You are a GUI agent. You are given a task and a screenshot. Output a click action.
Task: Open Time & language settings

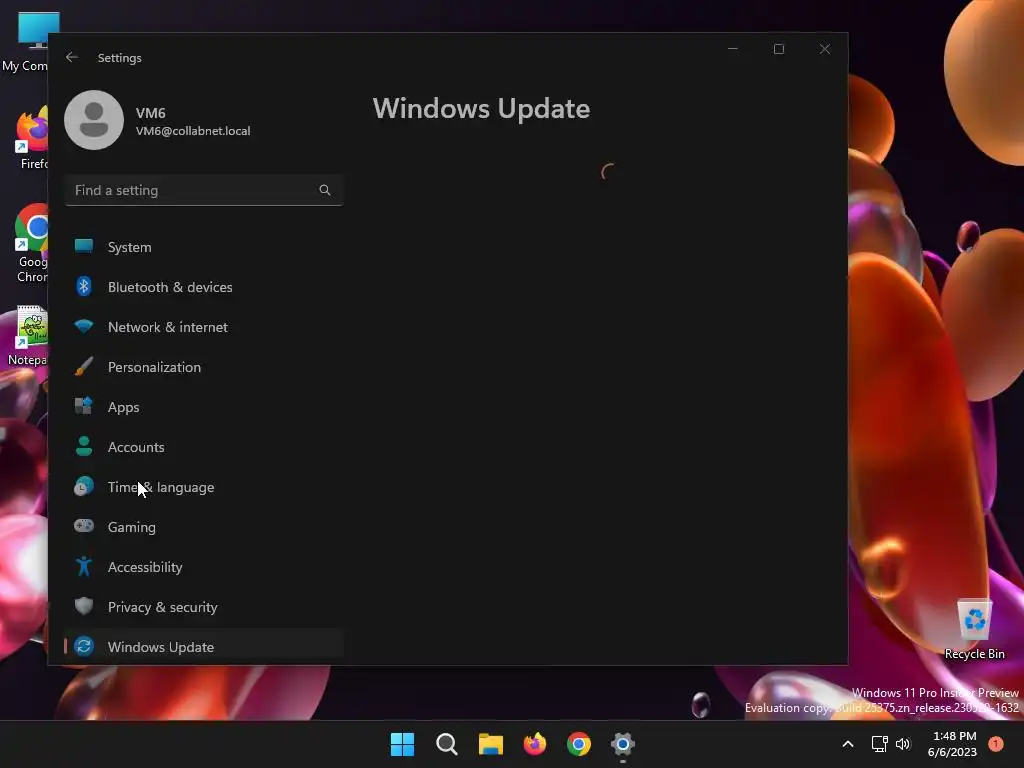[204, 487]
